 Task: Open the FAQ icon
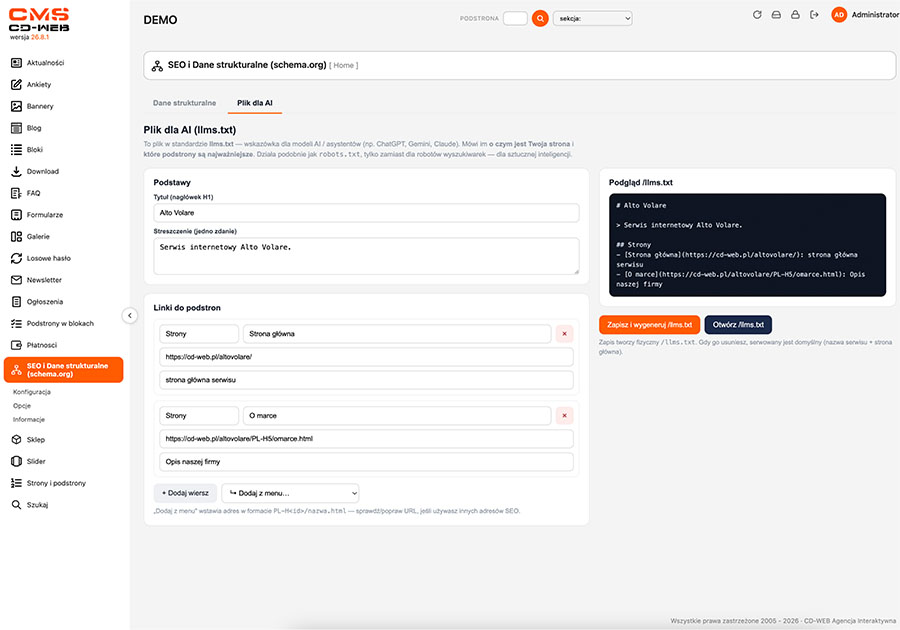click(16, 193)
